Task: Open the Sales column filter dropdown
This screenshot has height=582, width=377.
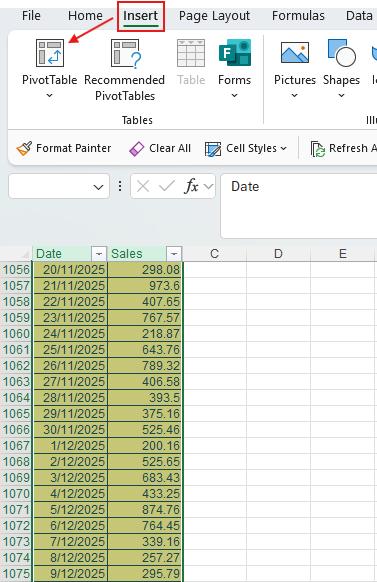Action: [174, 254]
